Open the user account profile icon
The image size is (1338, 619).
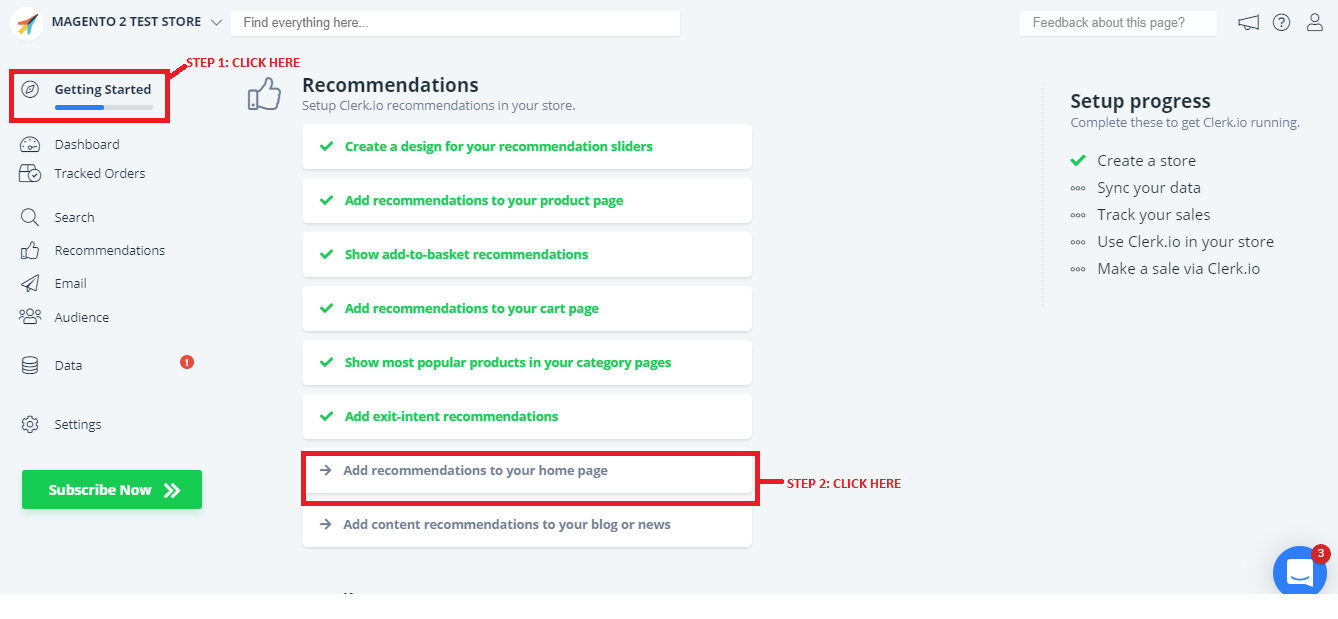click(x=1315, y=23)
